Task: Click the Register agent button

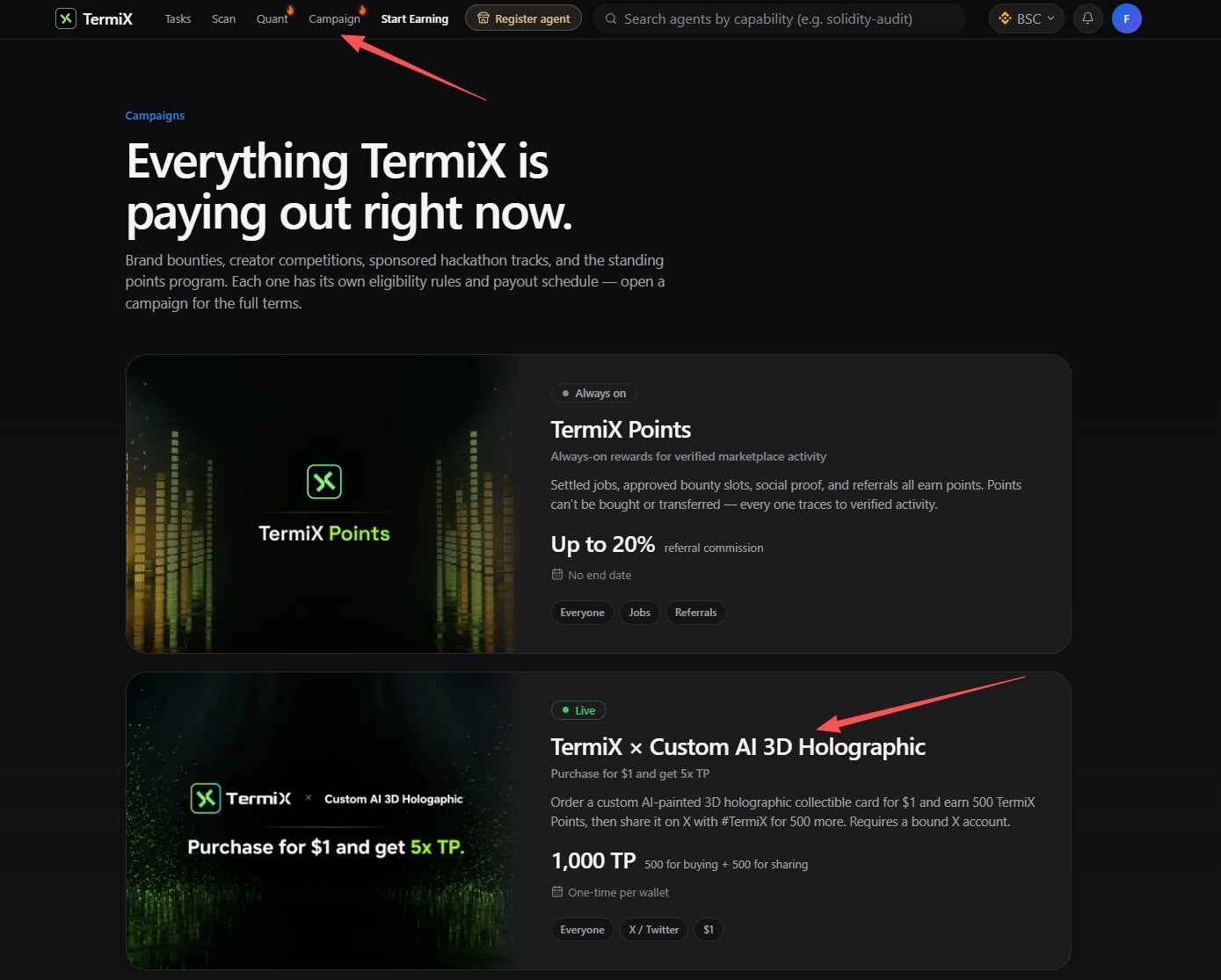Action: coord(523,18)
